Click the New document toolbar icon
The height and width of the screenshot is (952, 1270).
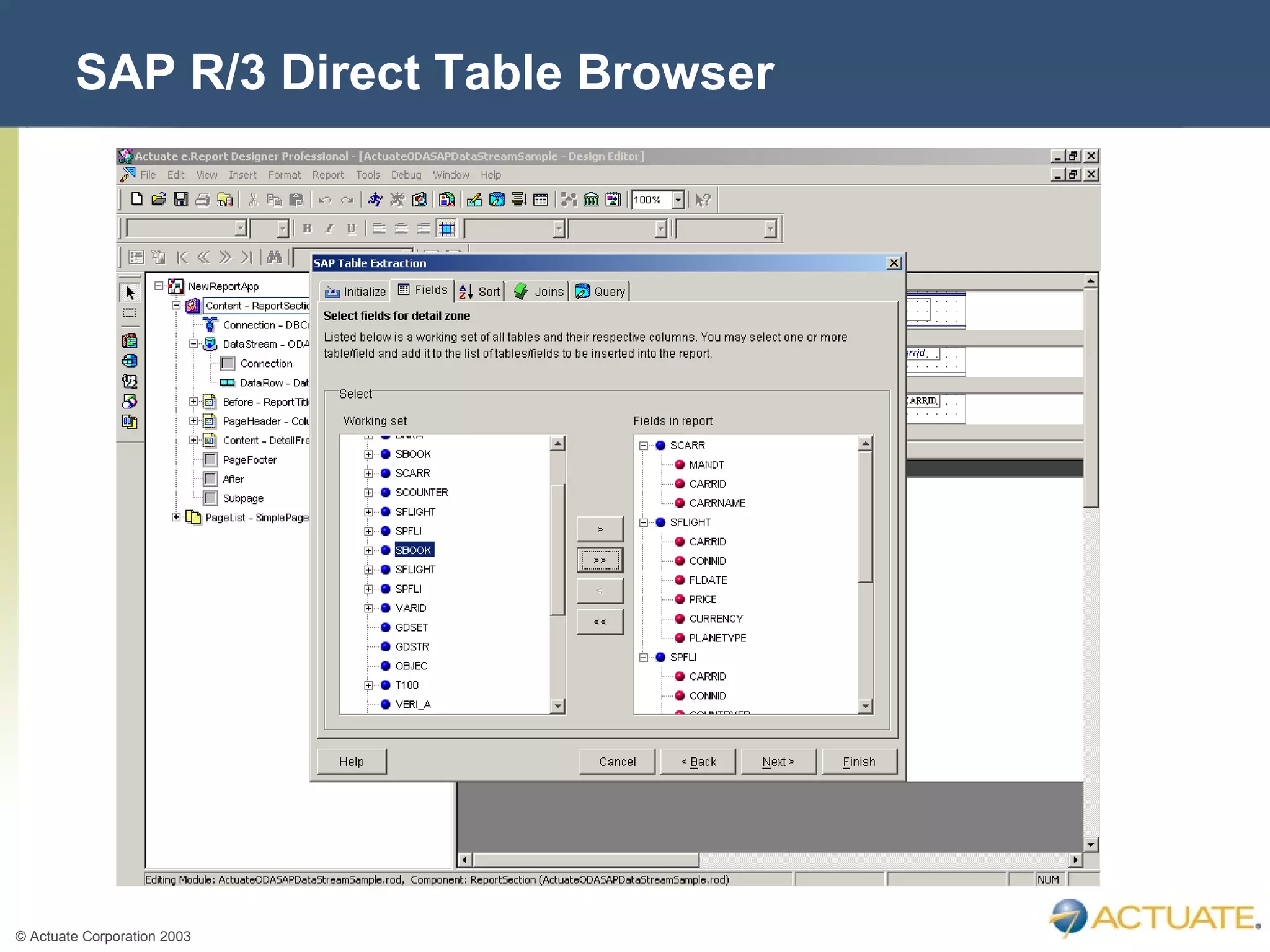[136, 199]
